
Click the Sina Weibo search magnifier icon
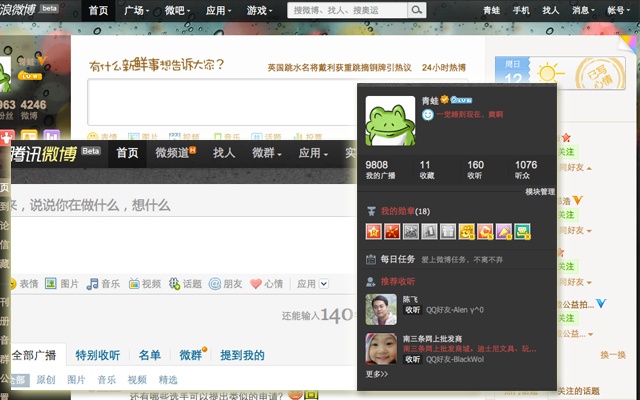point(416,10)
